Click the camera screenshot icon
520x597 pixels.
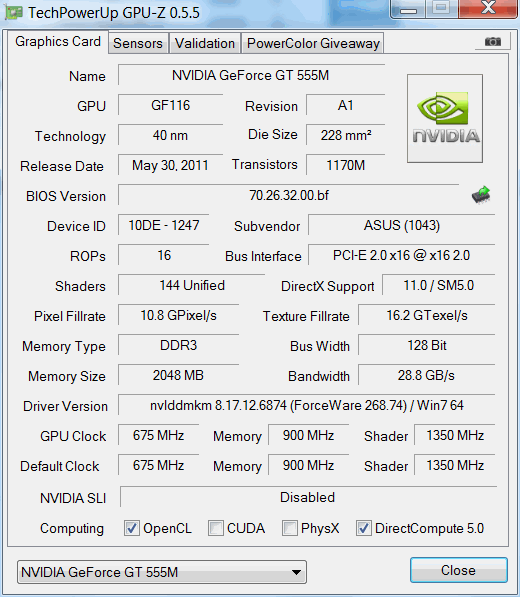pos(493,41)
